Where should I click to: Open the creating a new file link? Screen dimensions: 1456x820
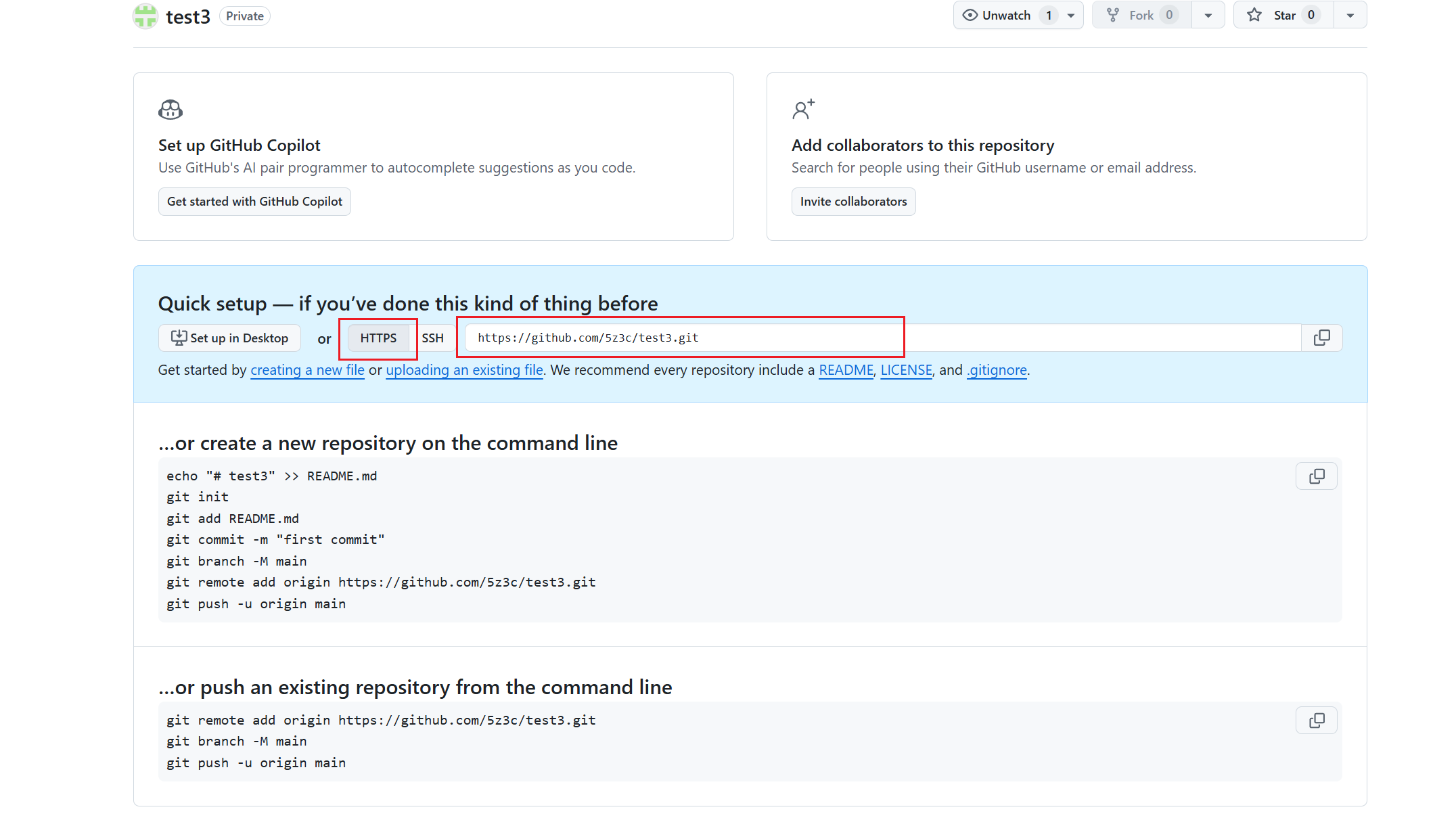(307, 370)
